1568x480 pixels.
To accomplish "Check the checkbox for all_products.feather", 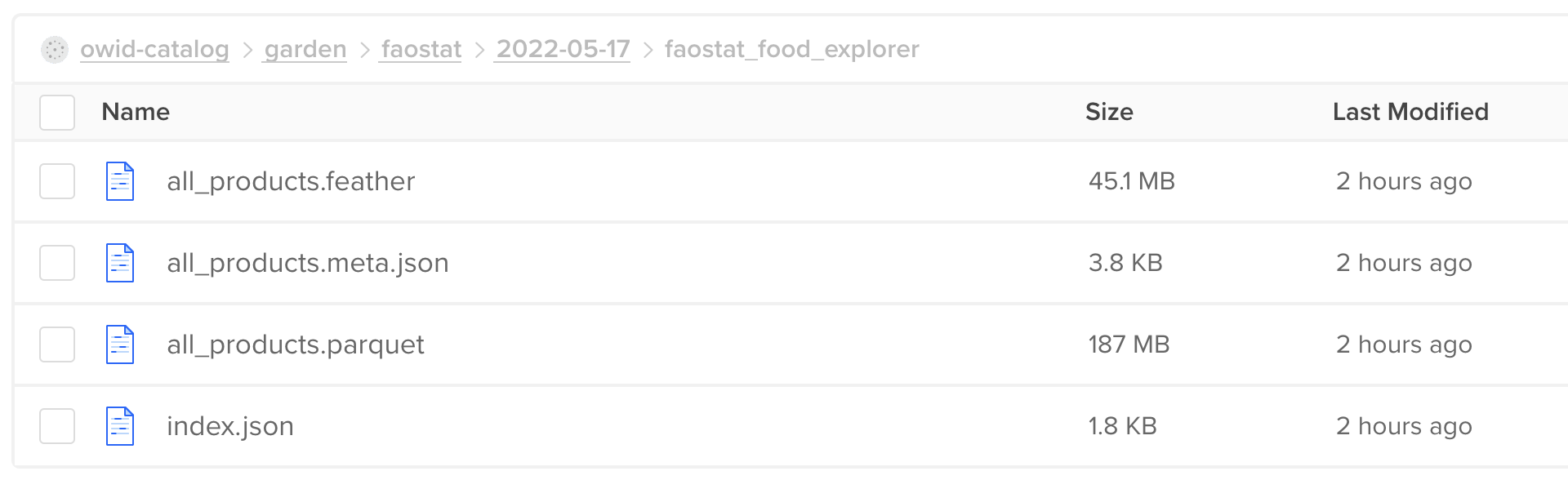I will [56, 181].
